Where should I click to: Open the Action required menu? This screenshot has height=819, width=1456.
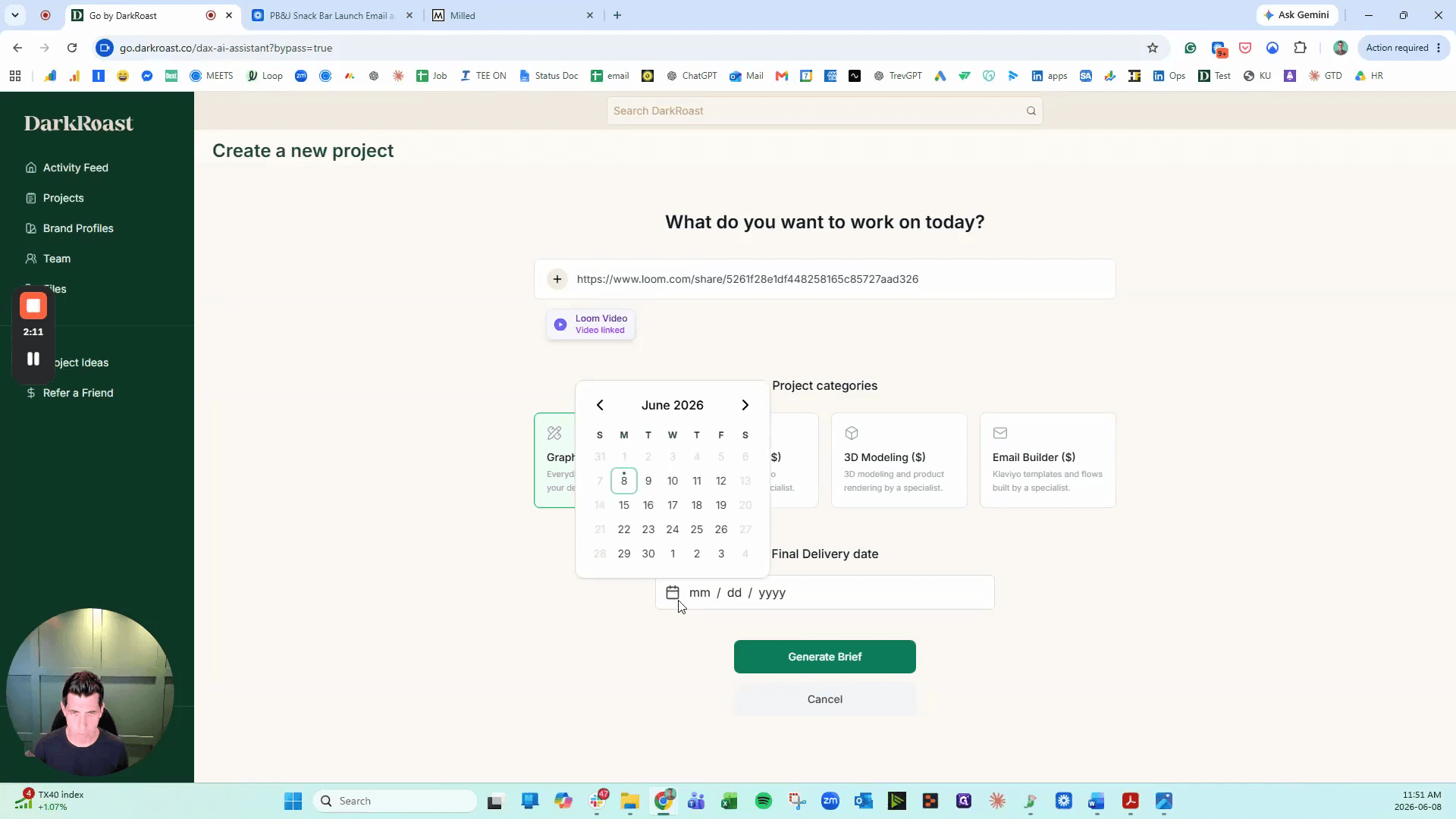[x=1403, y=48]
